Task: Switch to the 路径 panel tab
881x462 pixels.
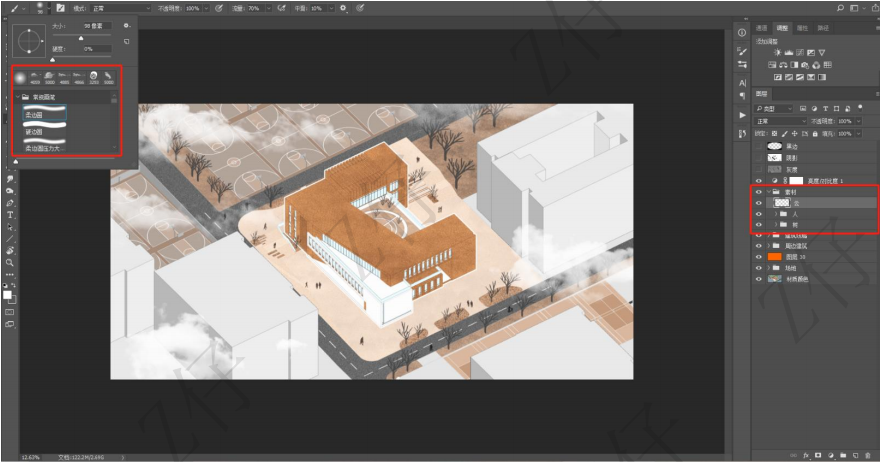Action: (x=823, y=28)
